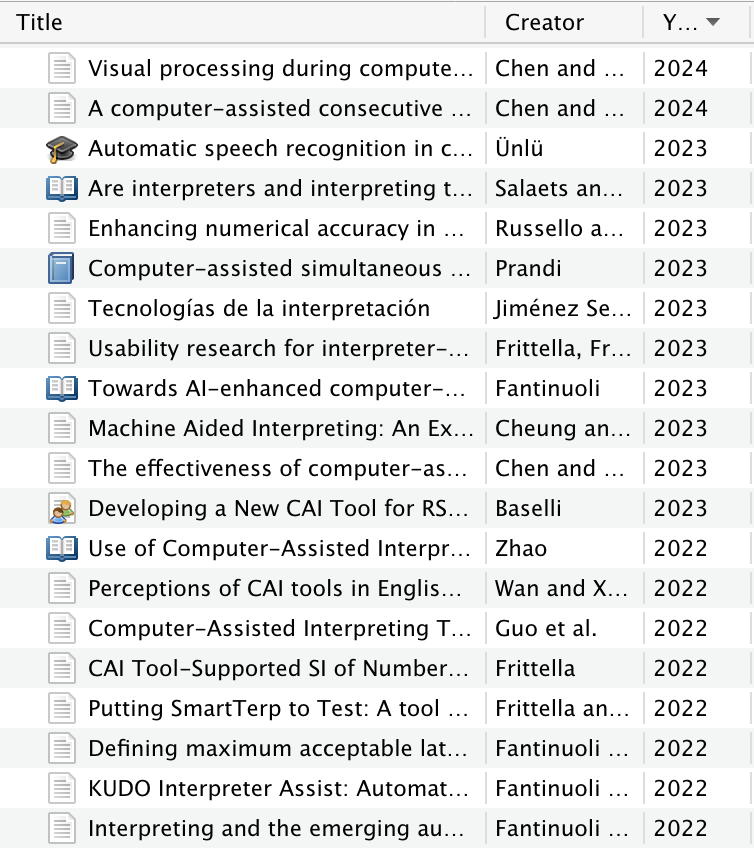Select Interpreting and the emerging entry

[377, 829]
